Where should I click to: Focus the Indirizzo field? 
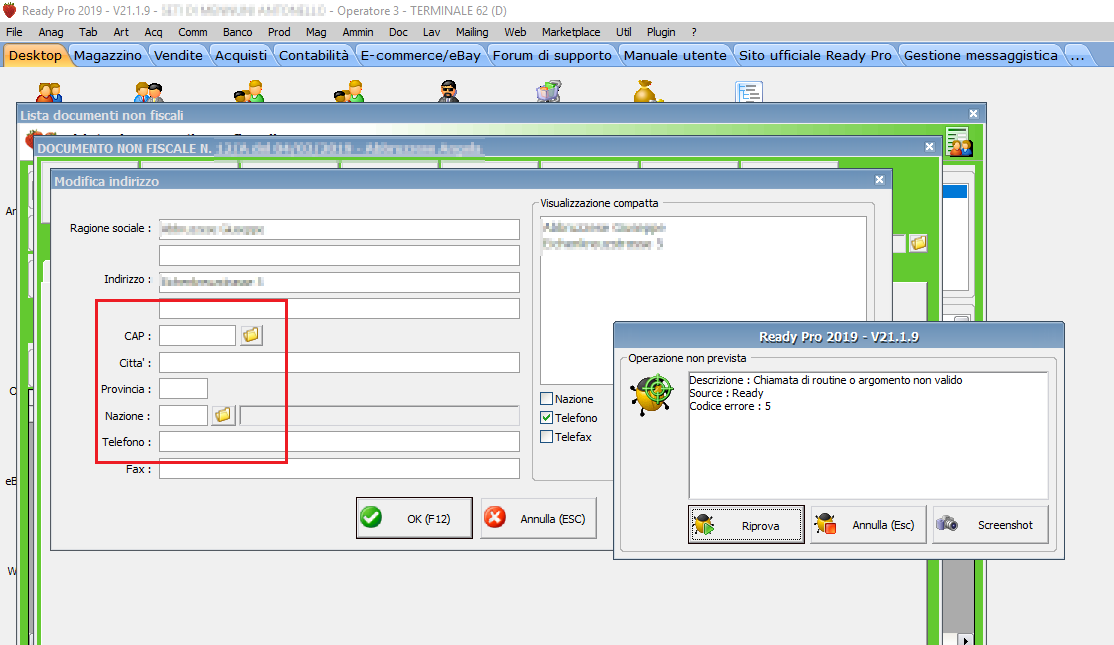point(339,281)
